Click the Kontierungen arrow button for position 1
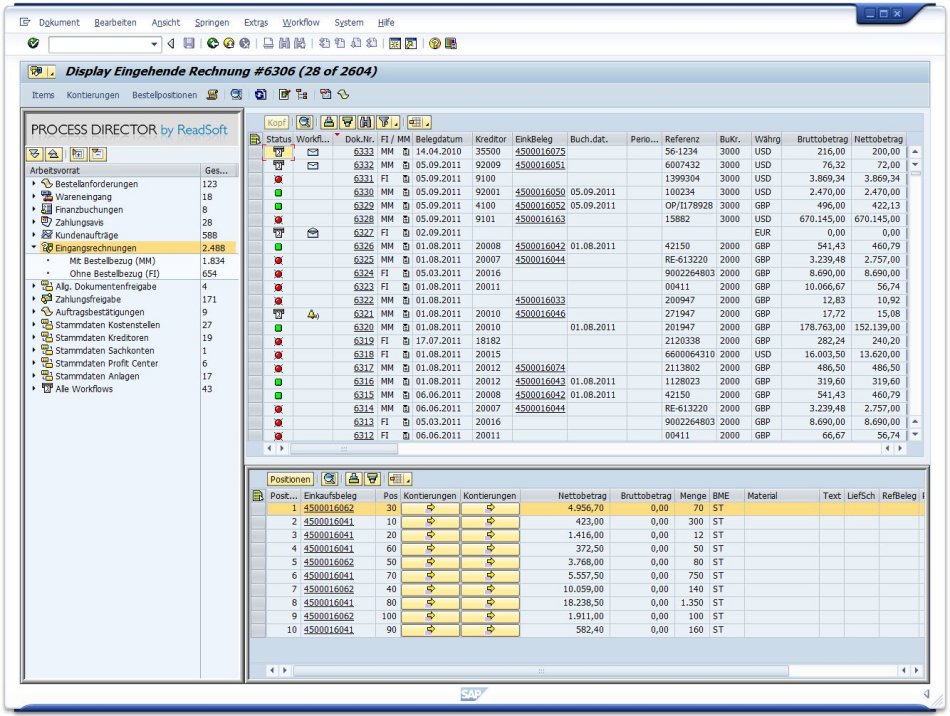The height and width of the screenshot is (716, 950). coord(430,508)
